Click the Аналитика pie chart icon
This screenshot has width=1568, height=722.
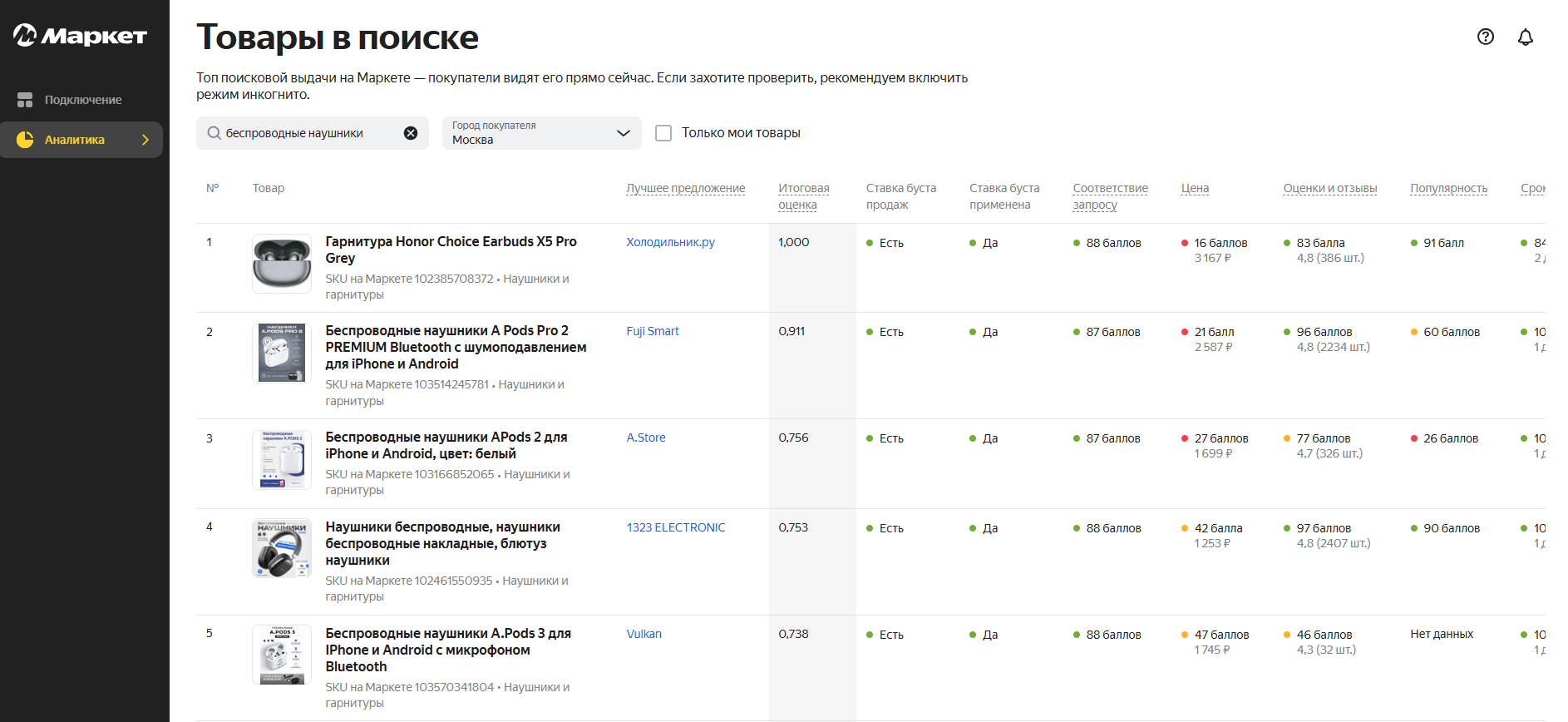coord(25,140)
